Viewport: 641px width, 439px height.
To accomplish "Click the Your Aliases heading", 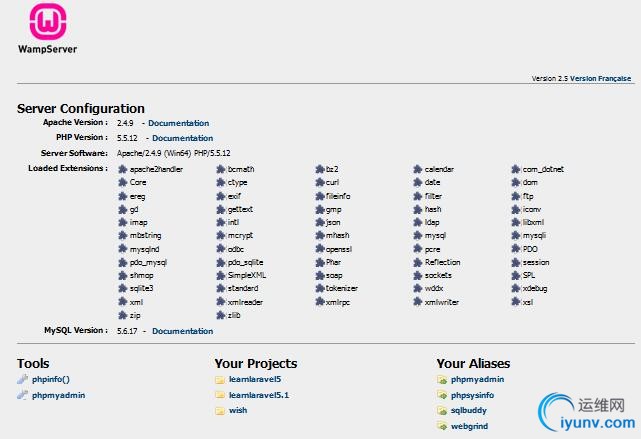I will coord(473,363).
